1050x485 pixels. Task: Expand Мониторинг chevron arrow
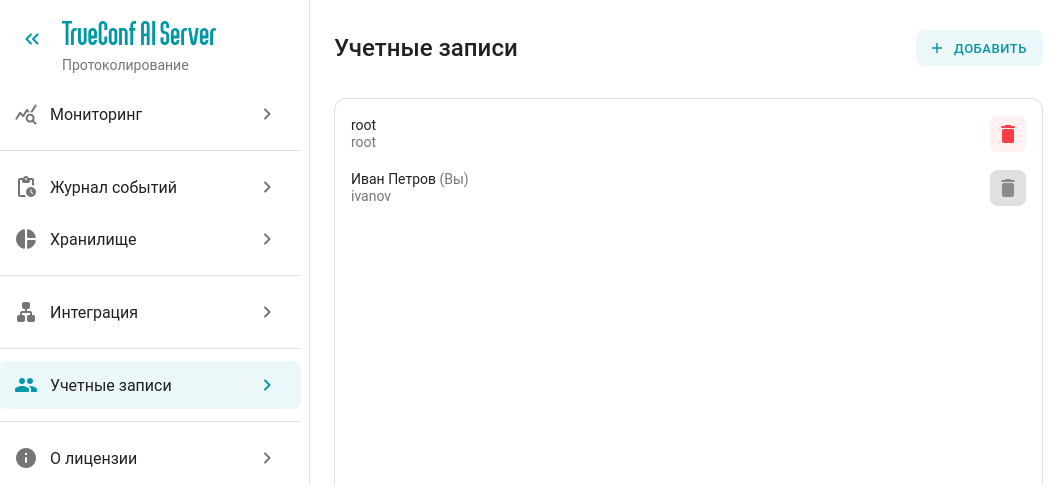(x=267, y=115)
